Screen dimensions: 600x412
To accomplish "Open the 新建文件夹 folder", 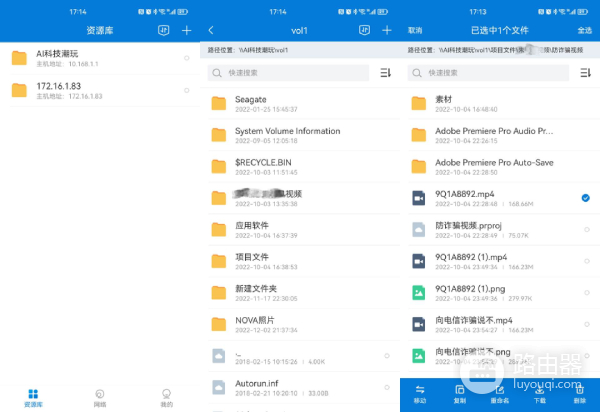I will 300,293.
